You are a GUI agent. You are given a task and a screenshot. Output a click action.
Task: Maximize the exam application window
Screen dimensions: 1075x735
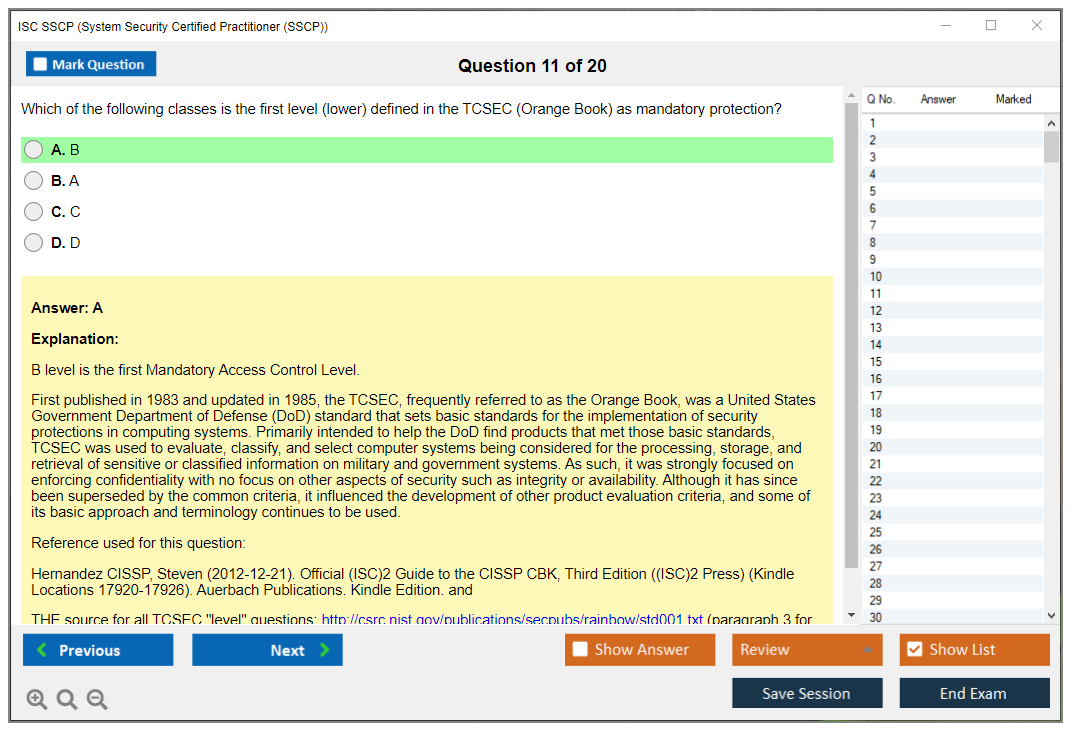(991, 26)
